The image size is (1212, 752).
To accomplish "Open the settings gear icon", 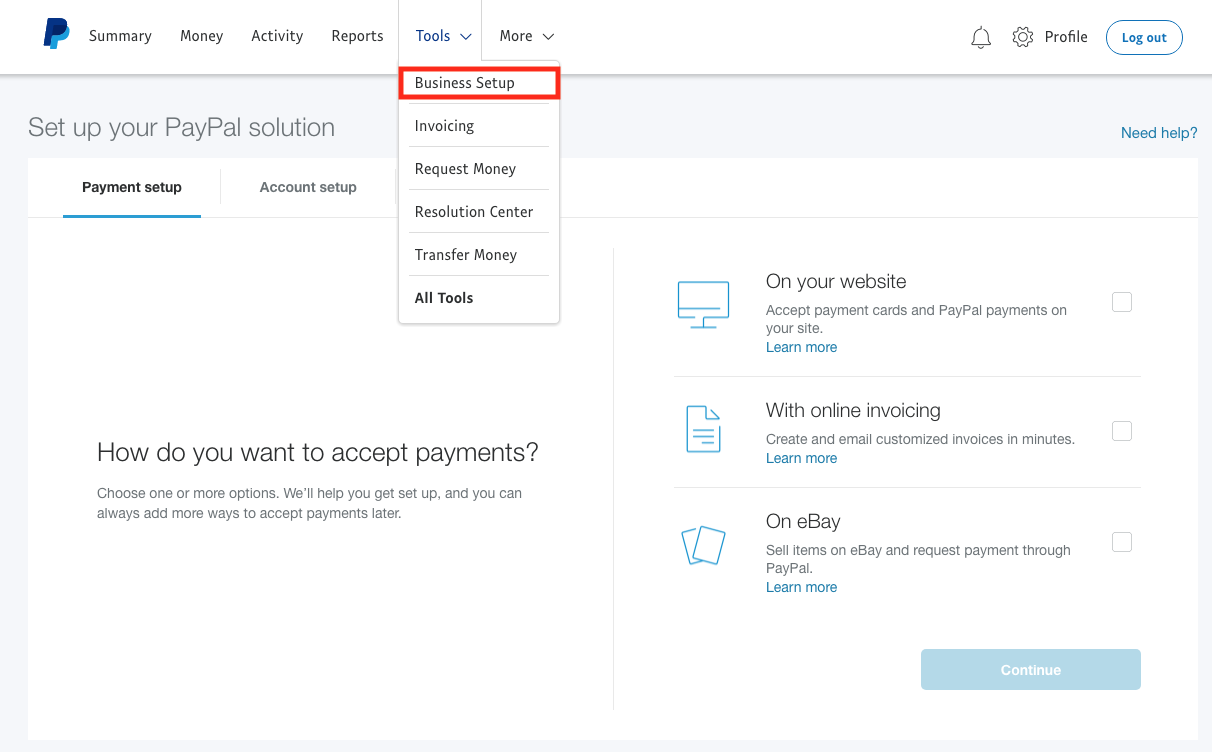I will 1022,37.
